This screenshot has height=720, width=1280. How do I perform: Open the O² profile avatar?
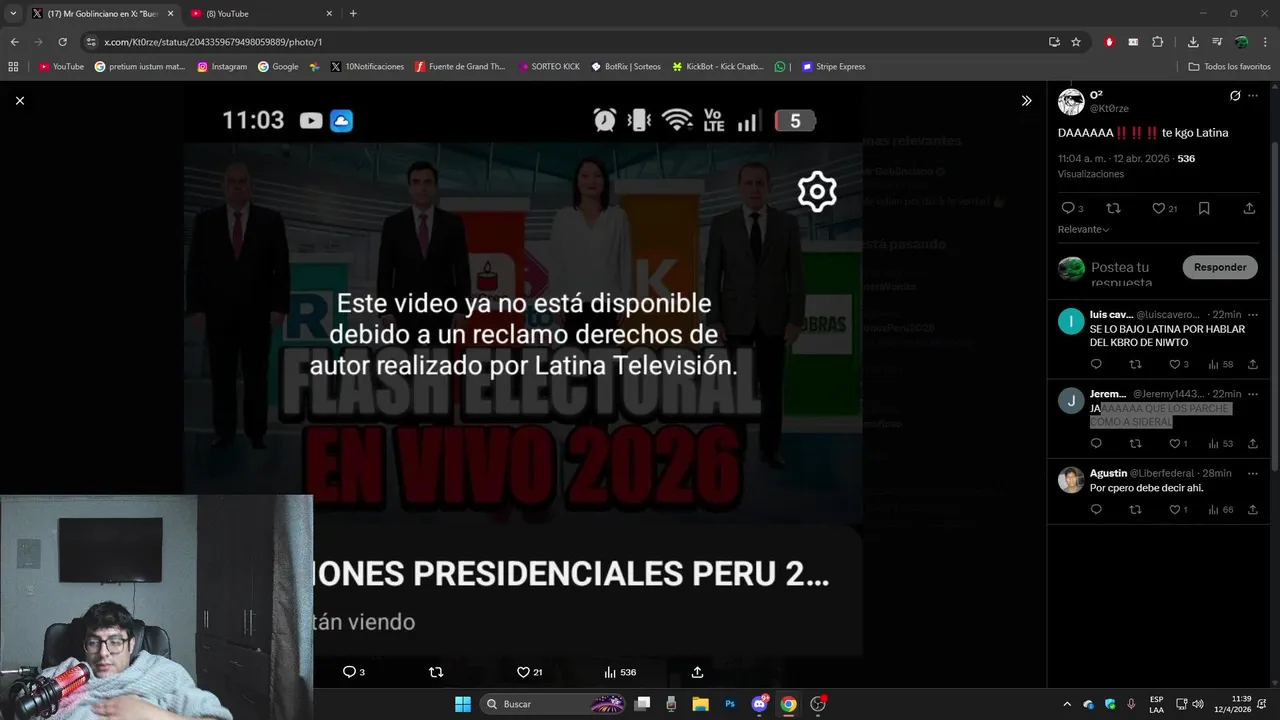tap(1071, 101)
